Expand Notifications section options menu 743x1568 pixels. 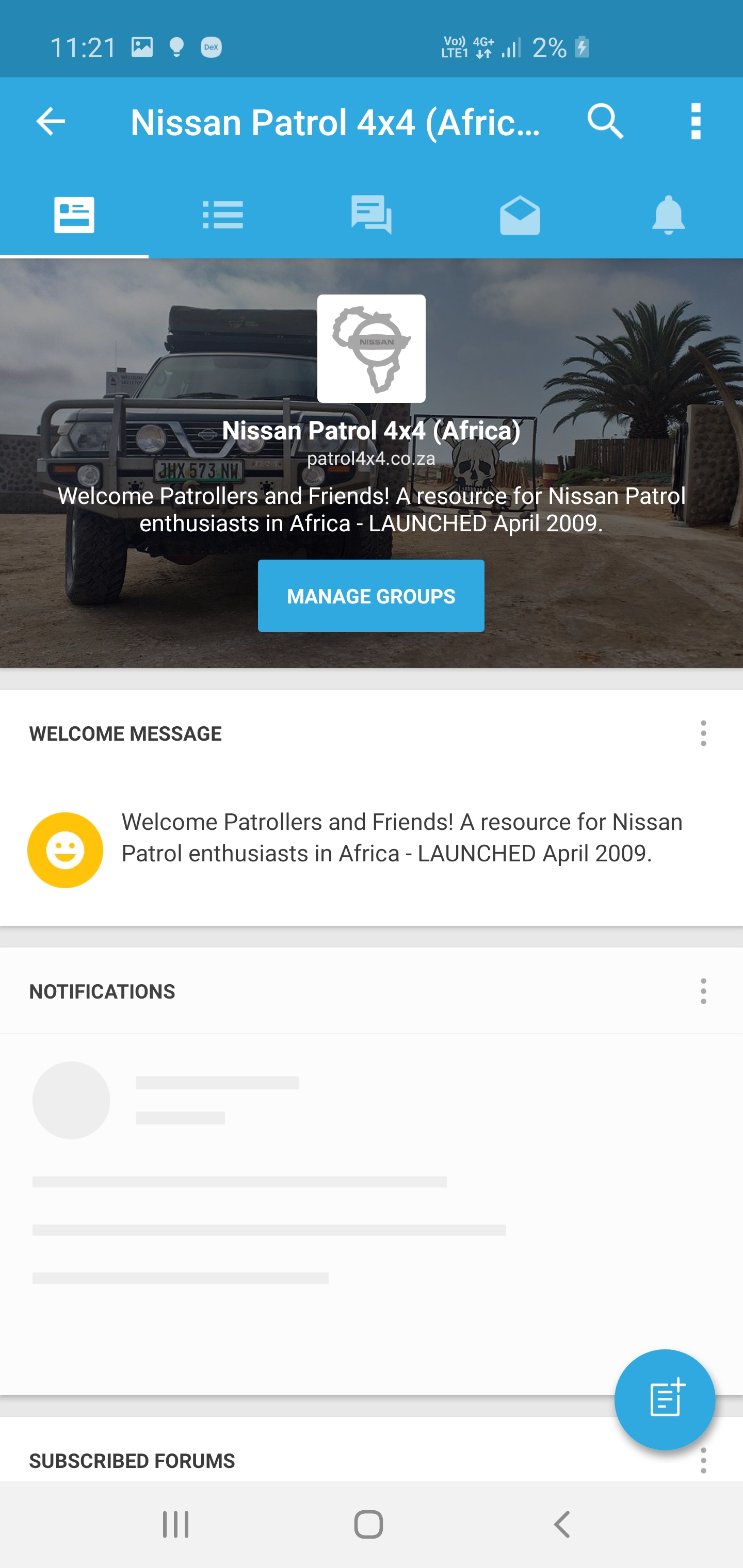click(703, 991)
